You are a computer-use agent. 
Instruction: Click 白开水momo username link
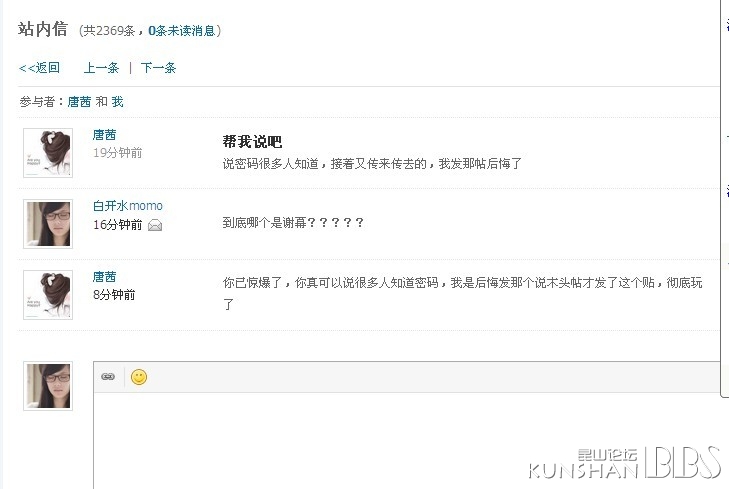coord(128,205)
